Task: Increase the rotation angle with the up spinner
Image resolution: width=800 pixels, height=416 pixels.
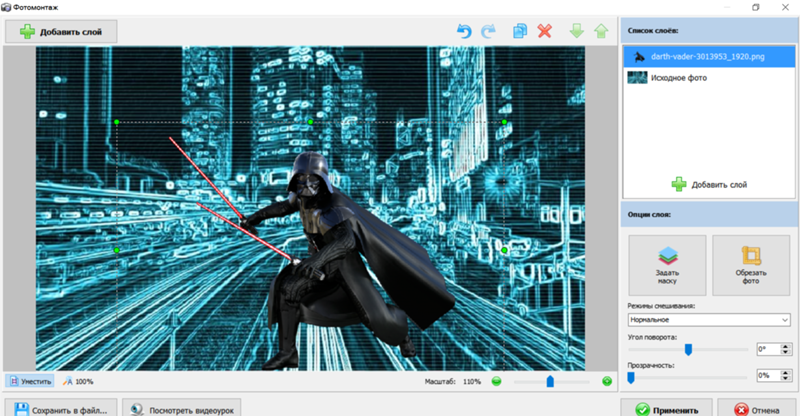Action: pos(786,347)
